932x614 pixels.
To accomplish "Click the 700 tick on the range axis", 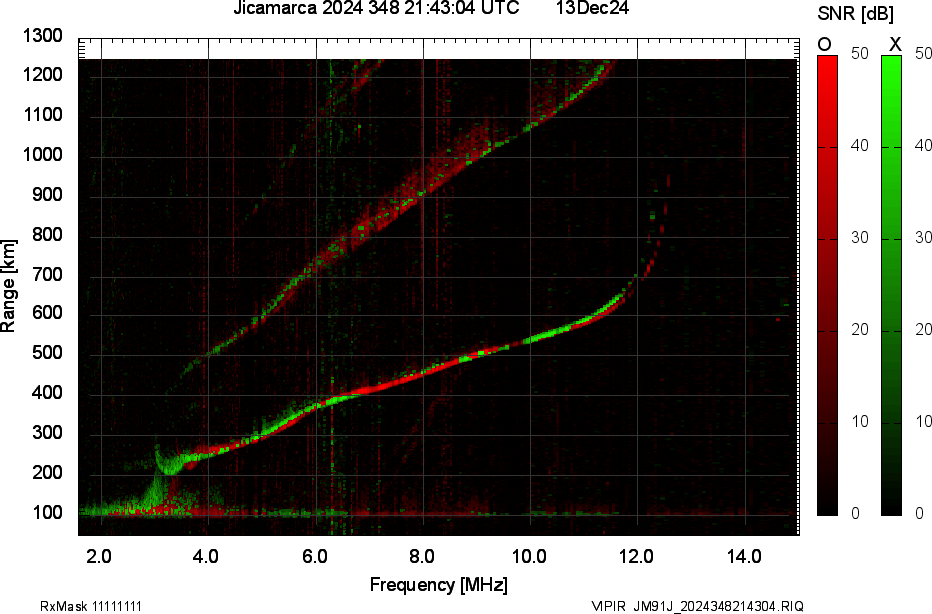I will [x=47, y=274].
